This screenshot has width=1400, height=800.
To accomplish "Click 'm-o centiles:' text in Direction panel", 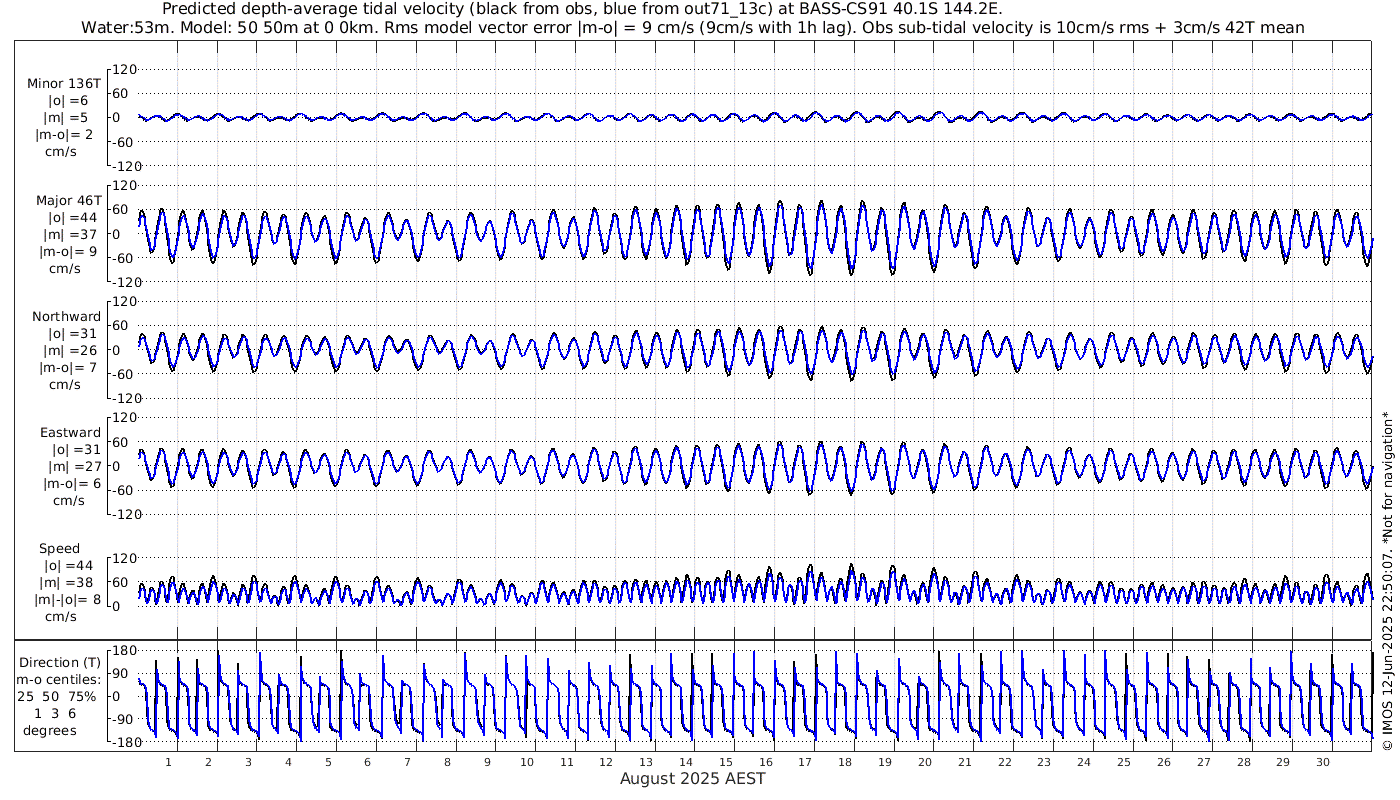I will click(61, 679).
